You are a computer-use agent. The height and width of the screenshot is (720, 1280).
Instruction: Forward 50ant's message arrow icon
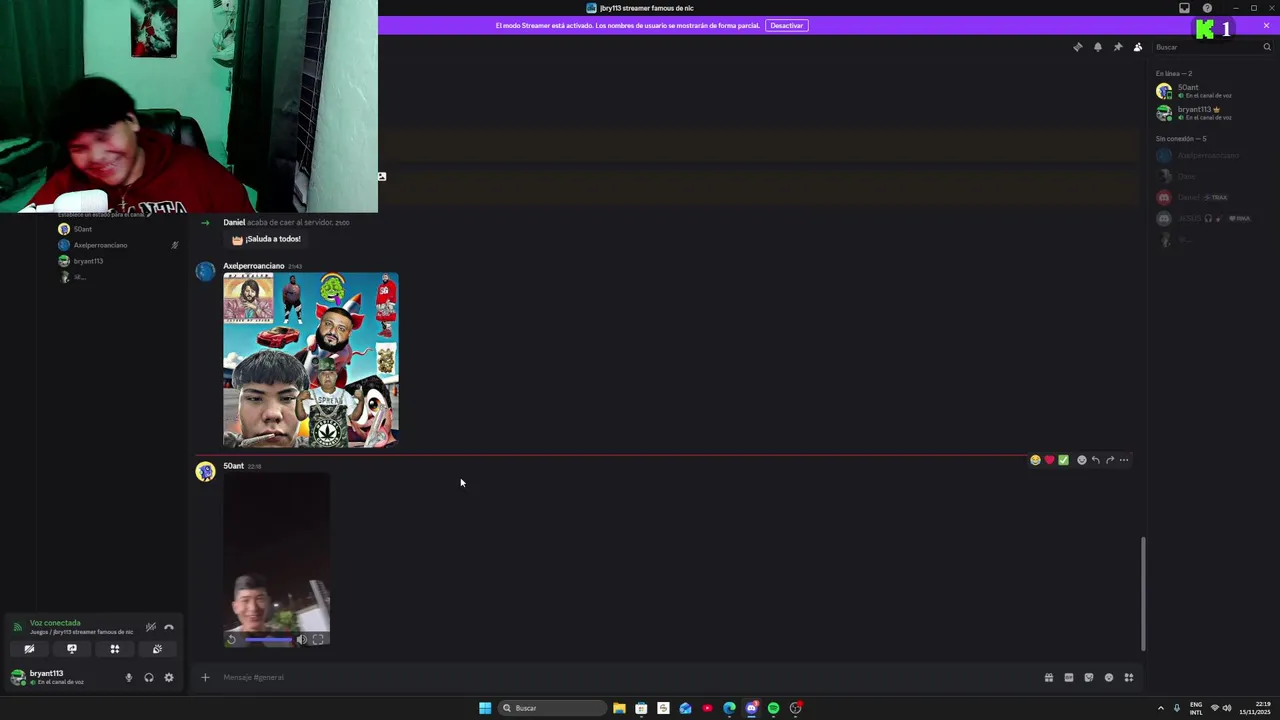pyautogui.click(x=1109, y=460)
